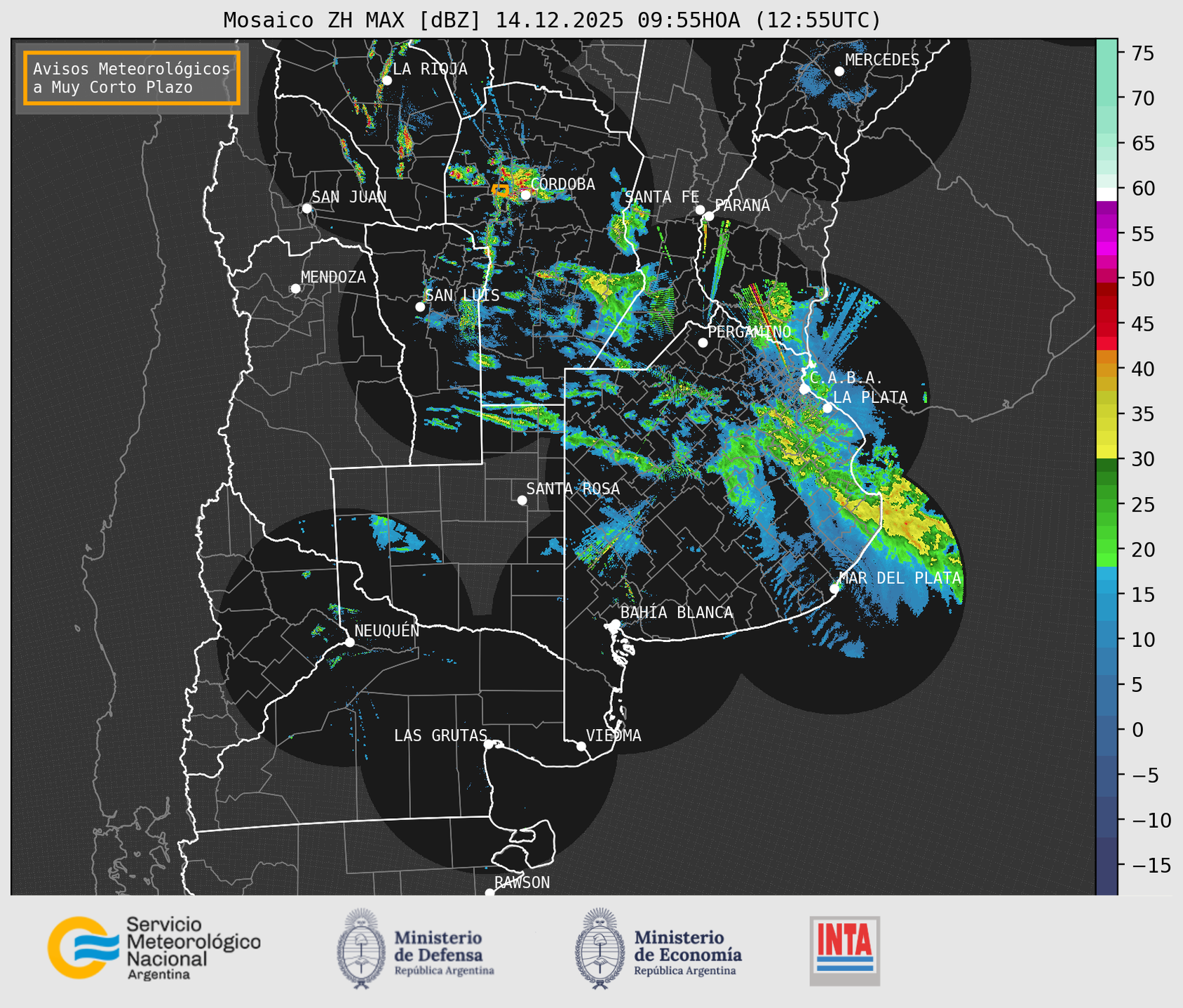The image size is (1183, 1008).
Task: Click the Avisos Meteorológicos a Muy Corto Plazo box
Action: pos(132,78)
